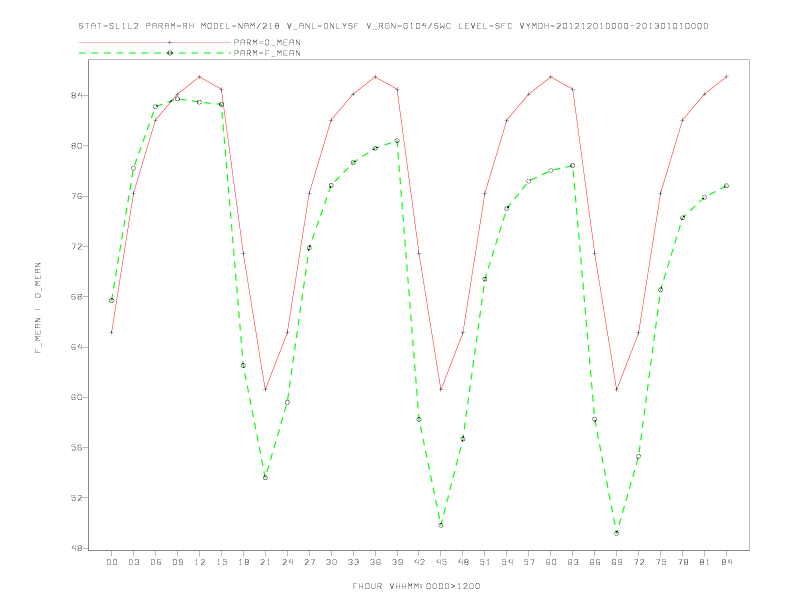Click x-axis tick label 60
The height and width of the screenshot is (612, 792).
click(551, 562)
